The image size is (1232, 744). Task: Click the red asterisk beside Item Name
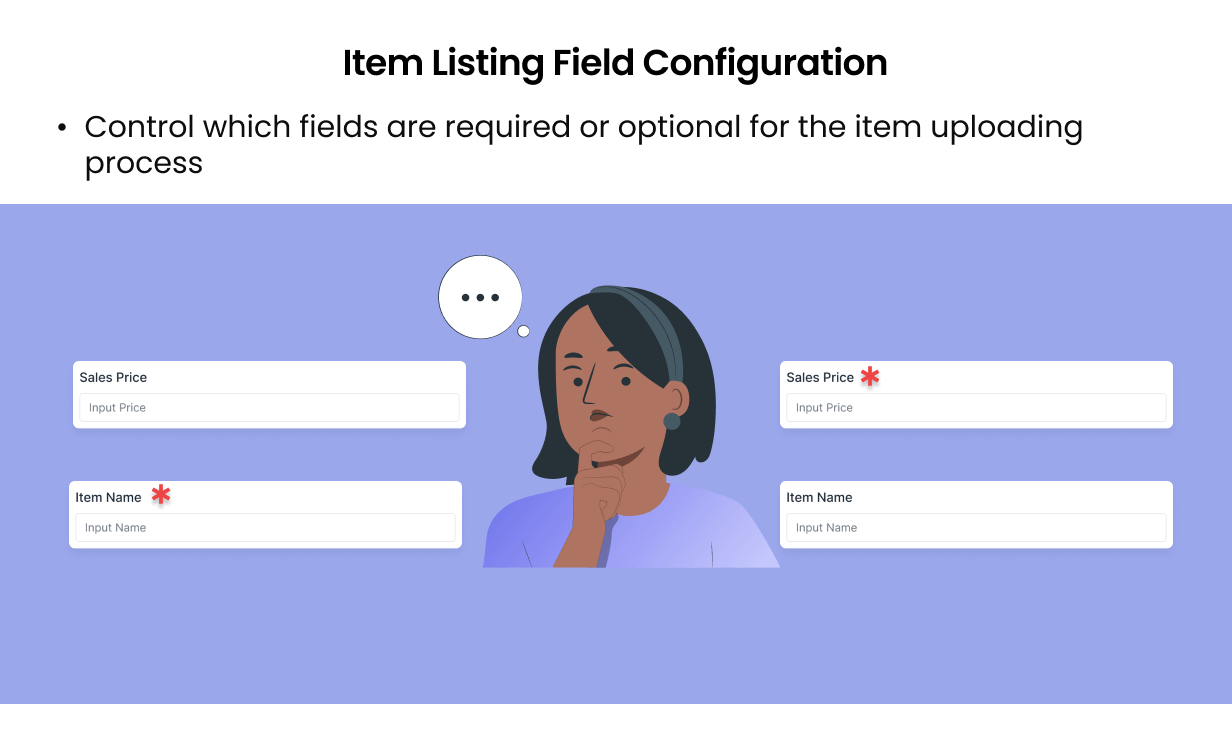(x=161, y=495)
